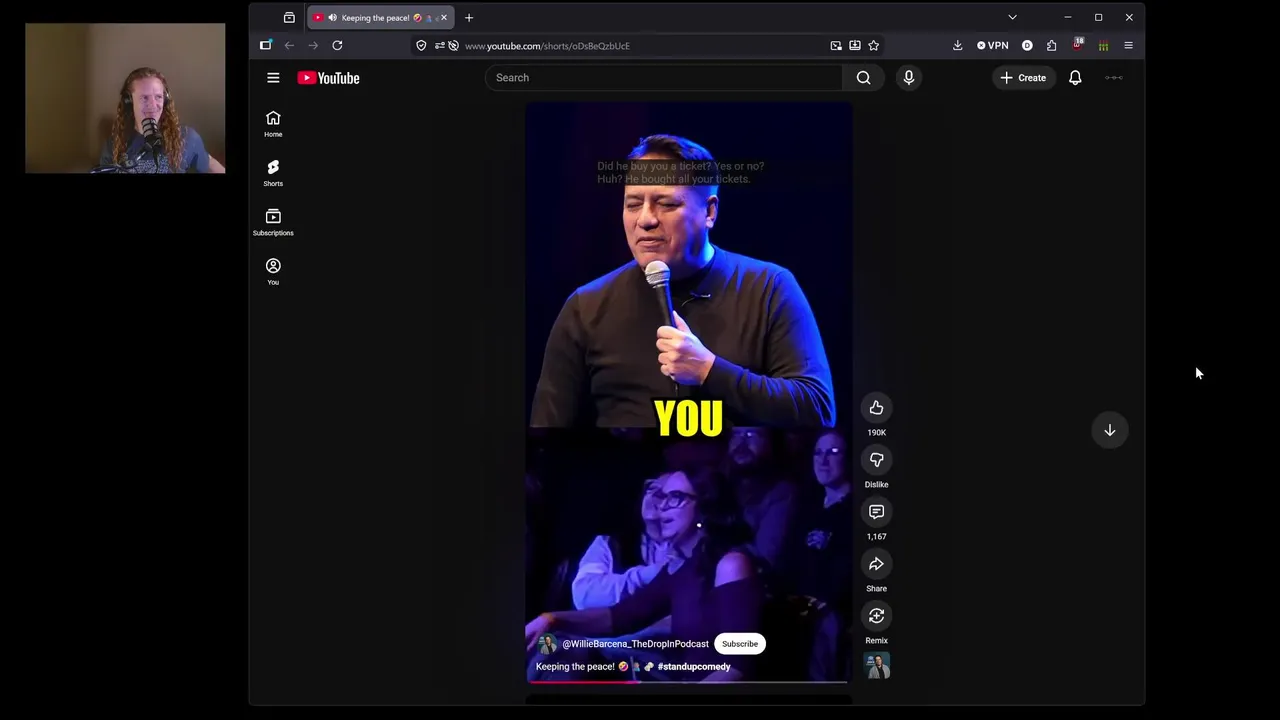Open the tab overview icon beside tabs
1280x720 pixels.
pos(289,17)
